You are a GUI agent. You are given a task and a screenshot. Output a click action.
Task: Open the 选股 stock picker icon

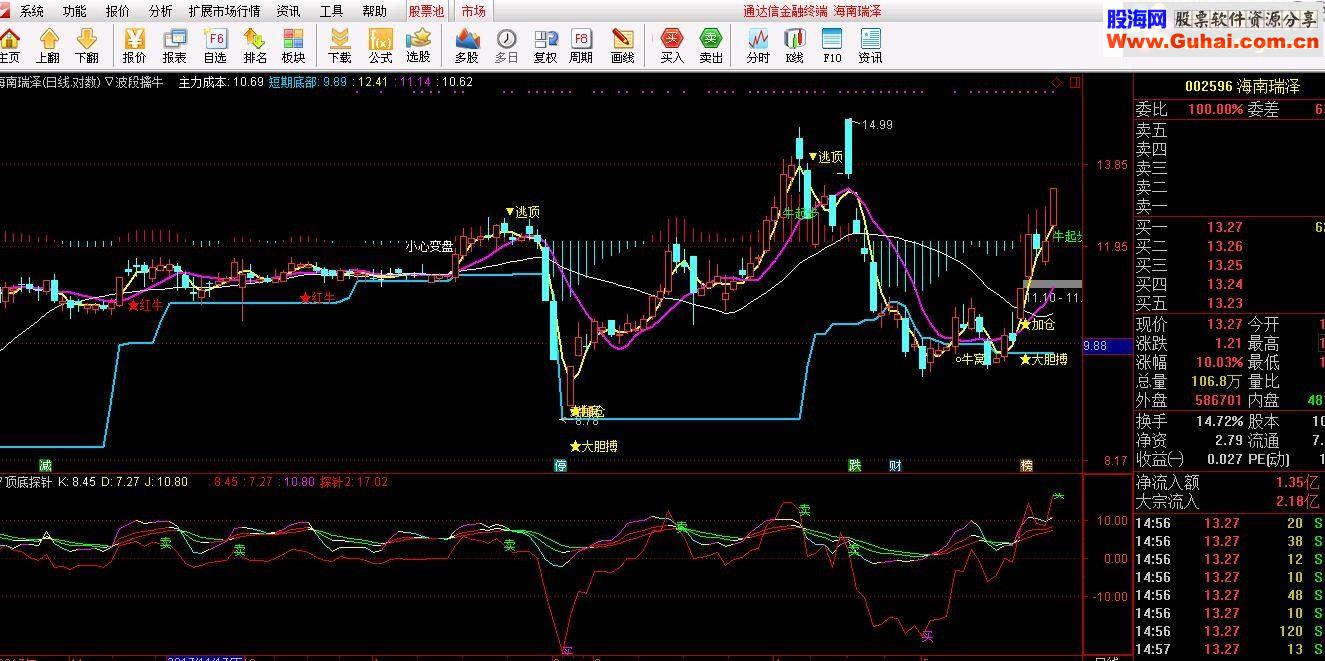pyautogui.click(x=418, y=46)
